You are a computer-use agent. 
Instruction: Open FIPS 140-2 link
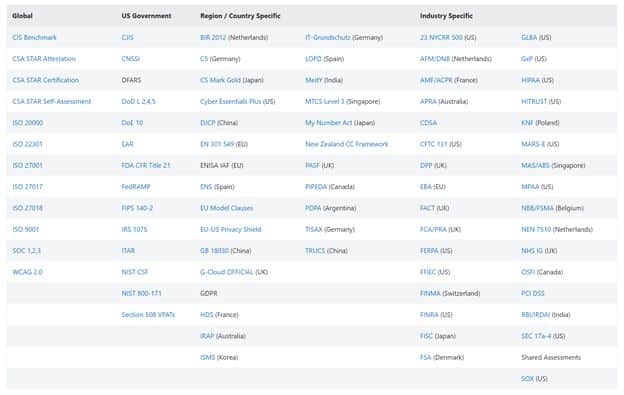coord(137,208)
